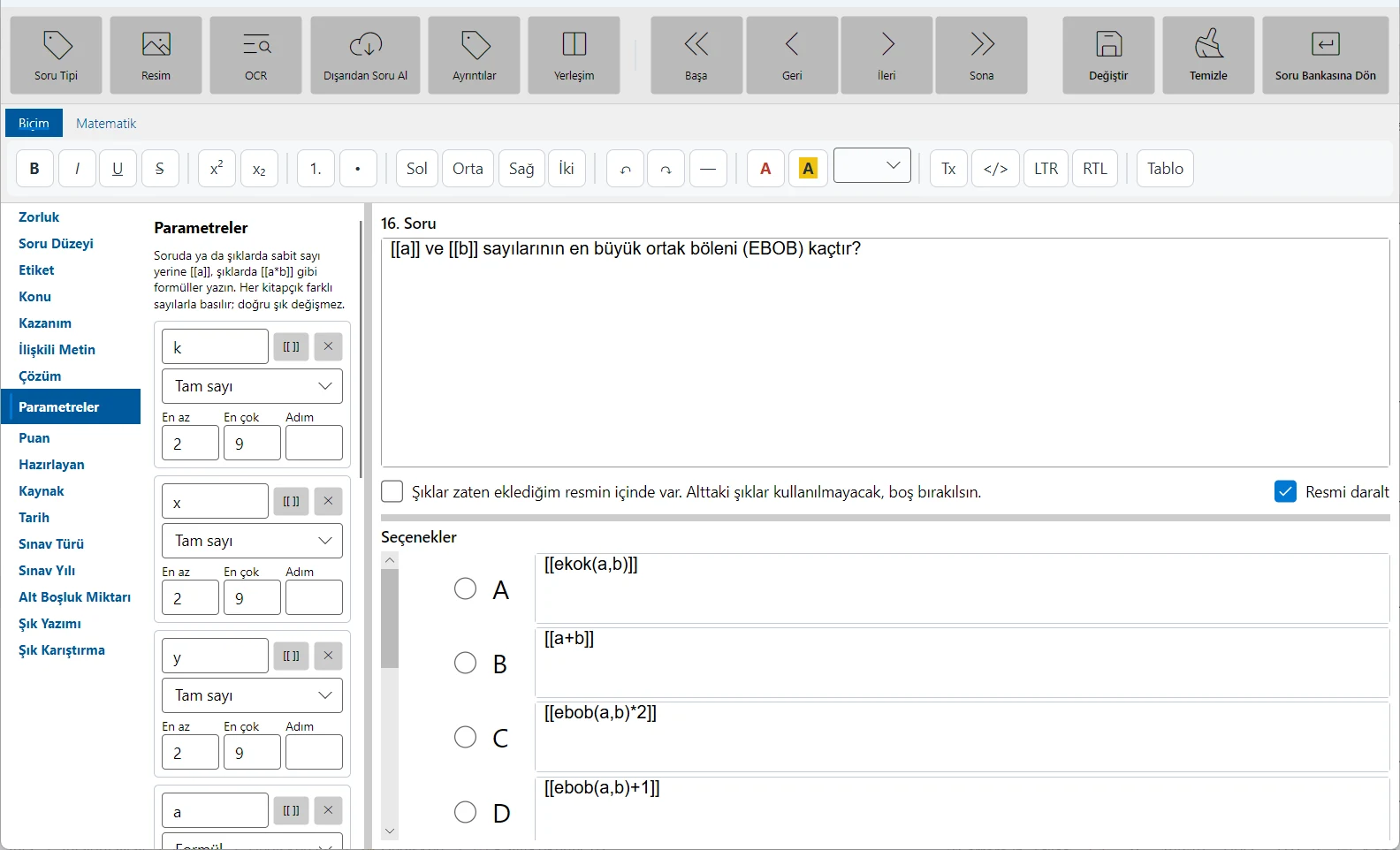Click the Resim image button
This screenshot has width=1400, height=850.
tap(156, 55)
